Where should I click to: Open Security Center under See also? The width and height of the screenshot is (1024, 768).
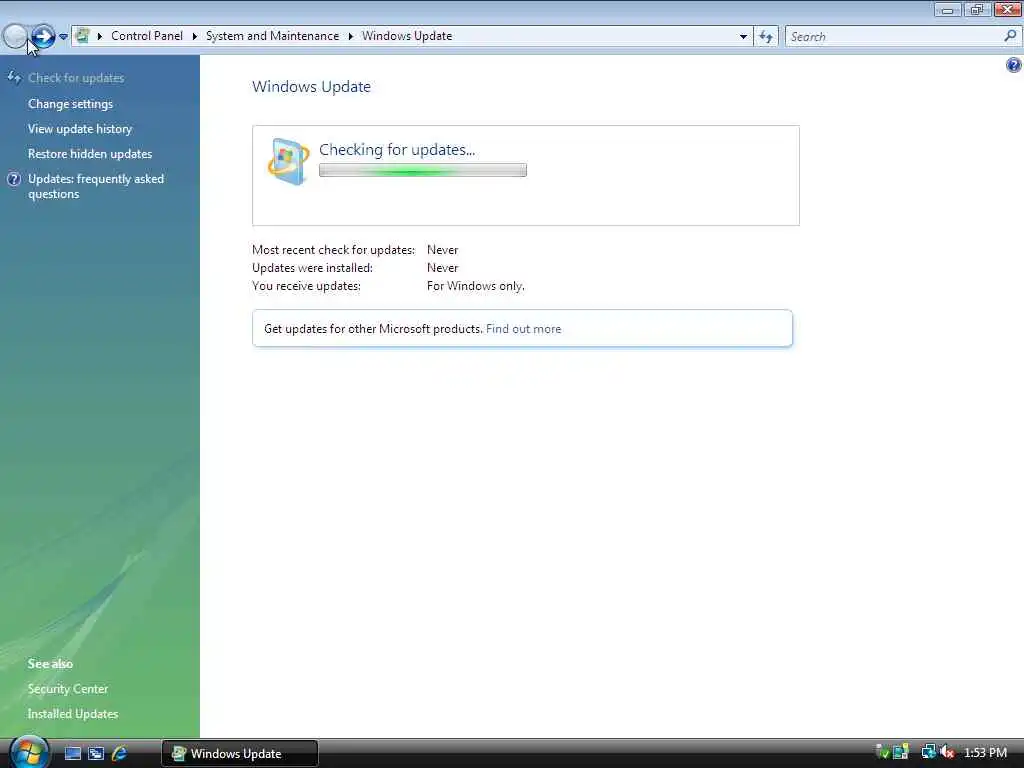[x=68, y=689]
